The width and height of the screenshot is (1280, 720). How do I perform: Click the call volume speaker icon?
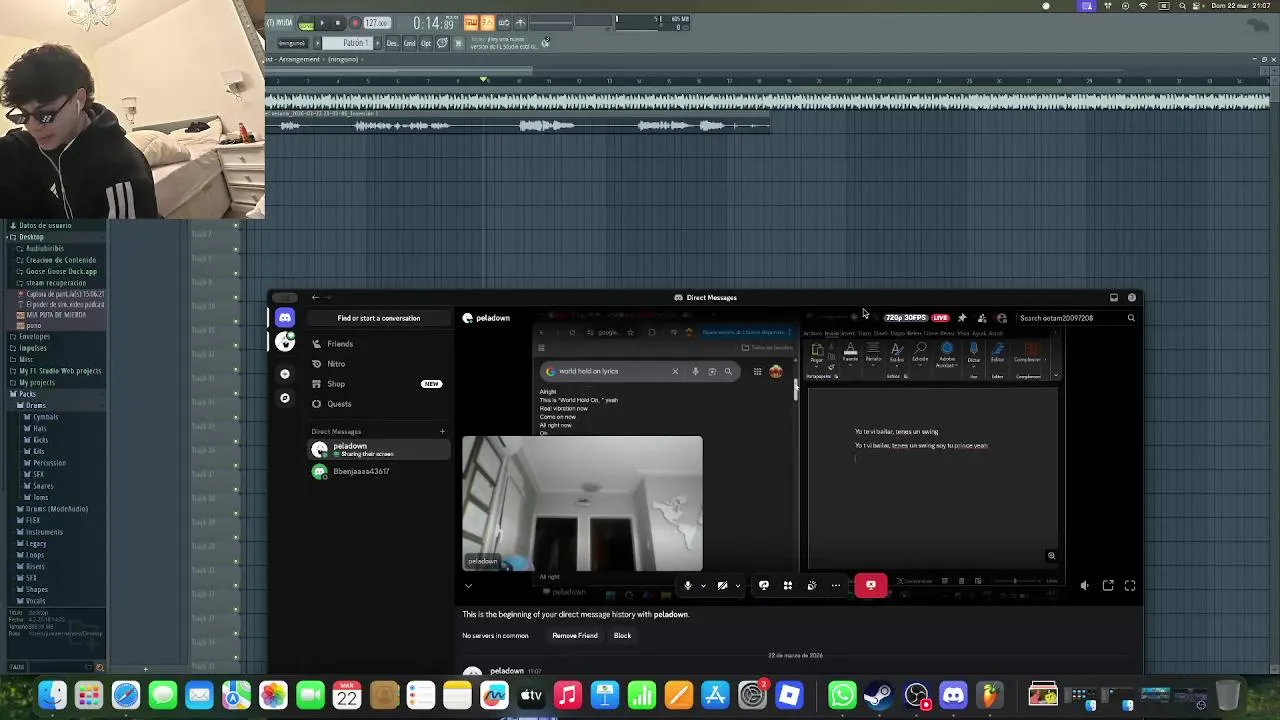(x=1084, y=586)
